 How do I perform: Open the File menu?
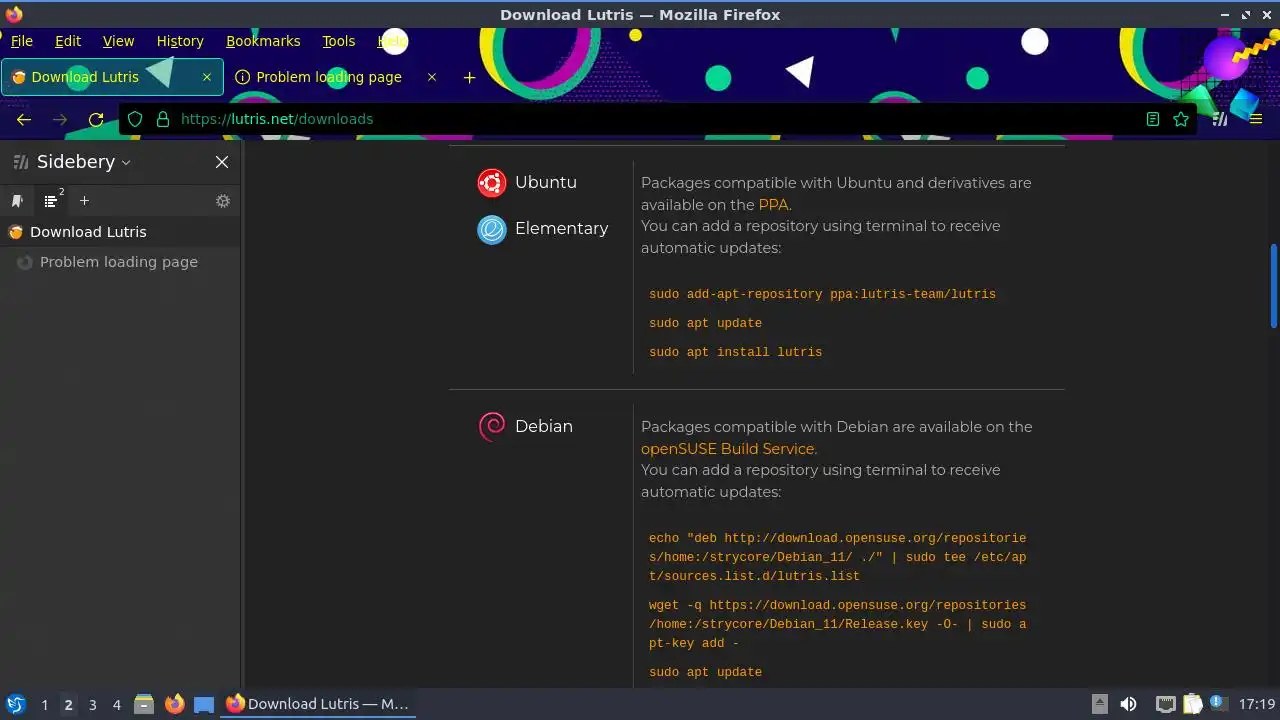(22, 41)
